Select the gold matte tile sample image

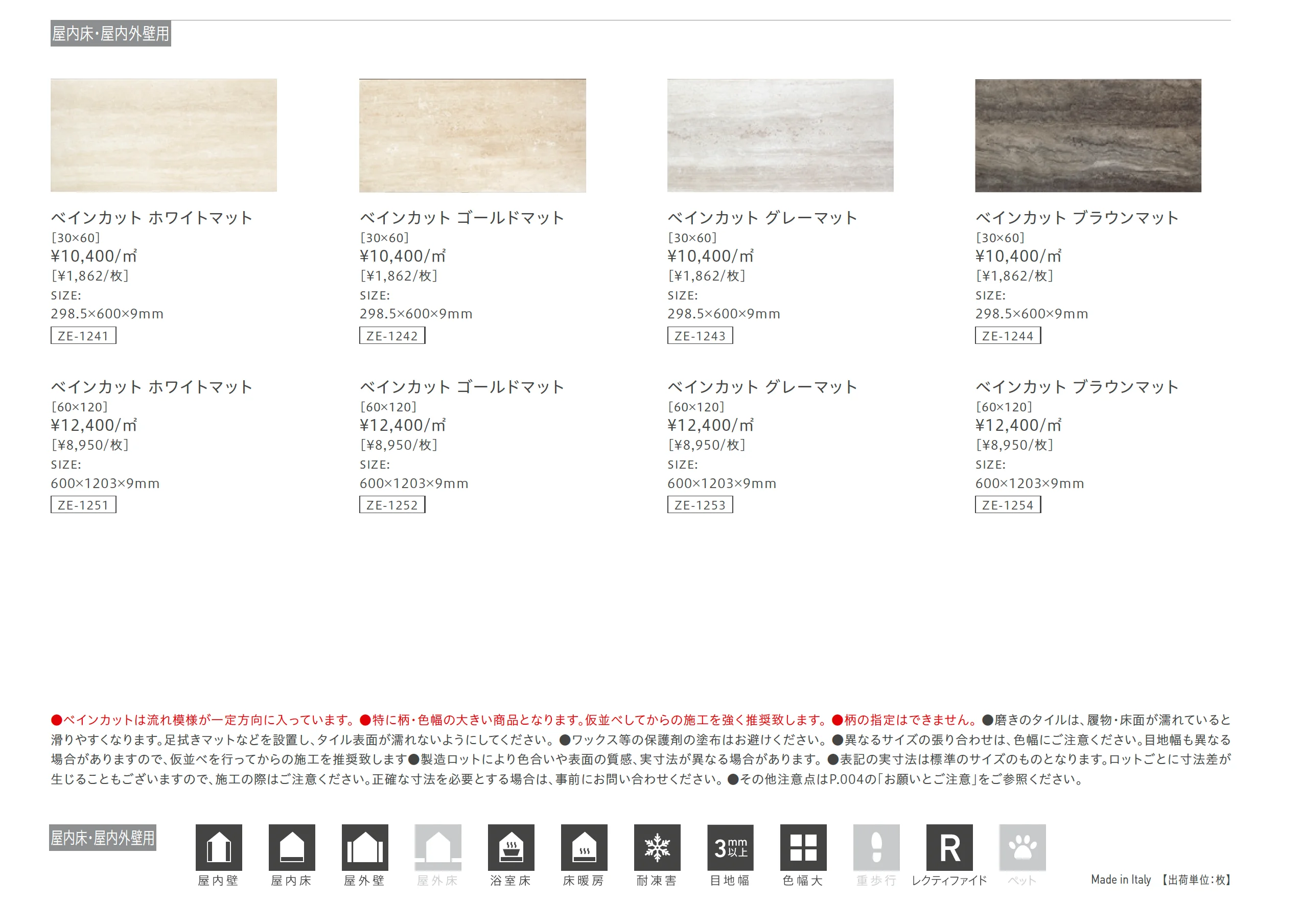coord(472,135)
